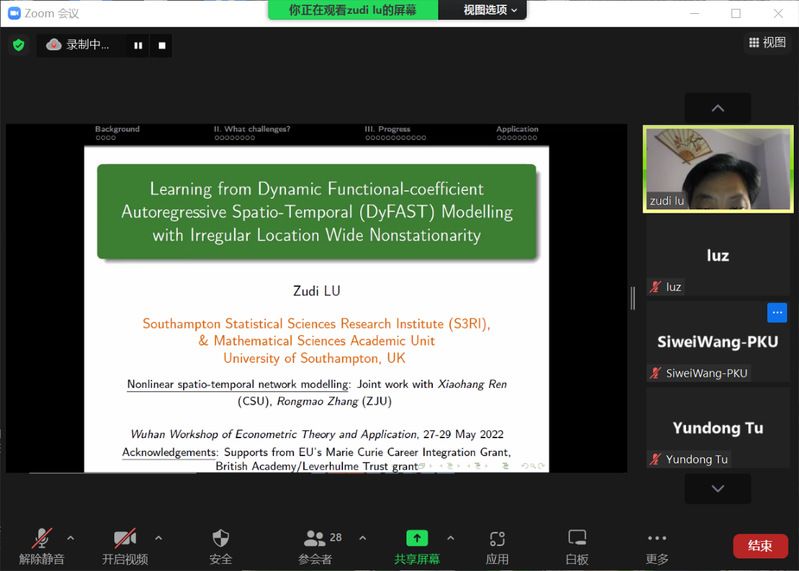
Task: Open the Apps (应用) icon
Action: pyautogui.click(x=497, y=538)
